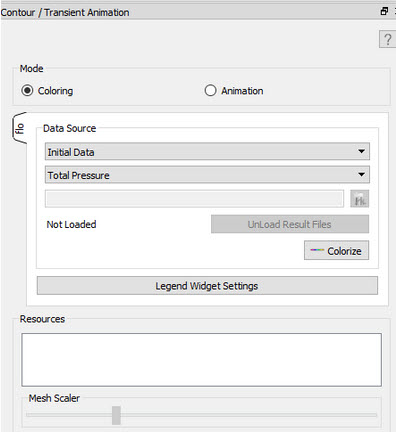Click the rainbow icon on Colorize

point(317,251)
